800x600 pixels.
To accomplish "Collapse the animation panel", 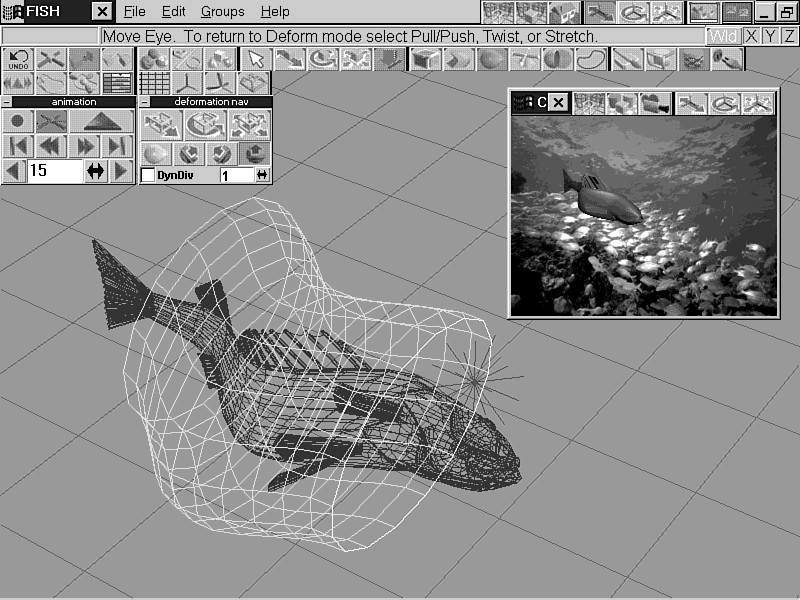I will point(7,102).
